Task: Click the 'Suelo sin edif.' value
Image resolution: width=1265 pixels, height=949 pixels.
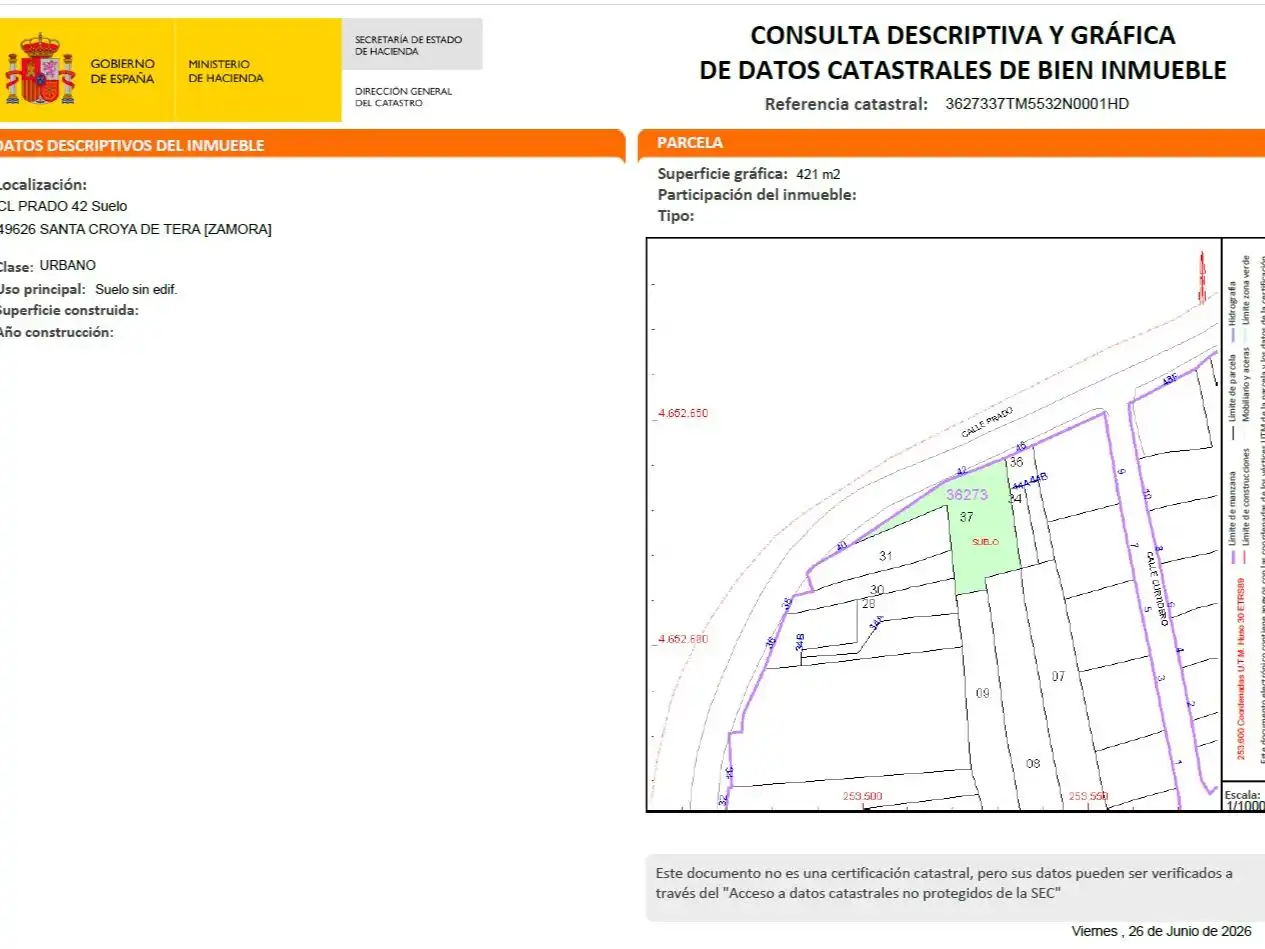Action: 136,289
